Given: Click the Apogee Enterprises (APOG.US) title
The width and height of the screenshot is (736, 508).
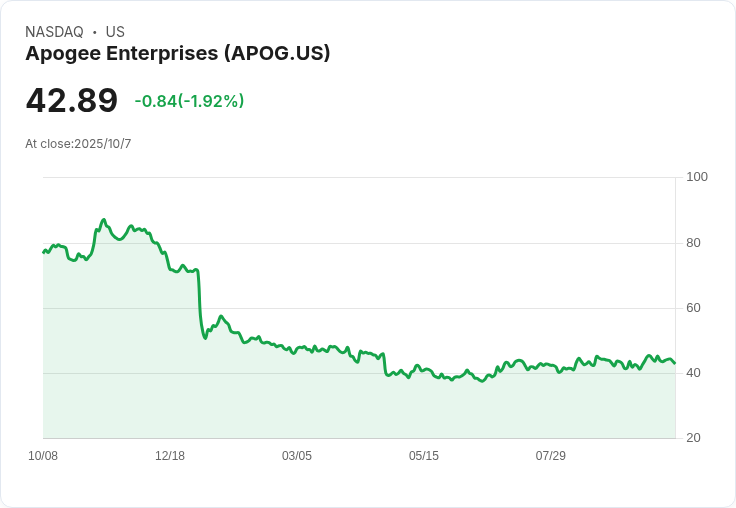Looking at the screenshot, I should click(177, 54).
